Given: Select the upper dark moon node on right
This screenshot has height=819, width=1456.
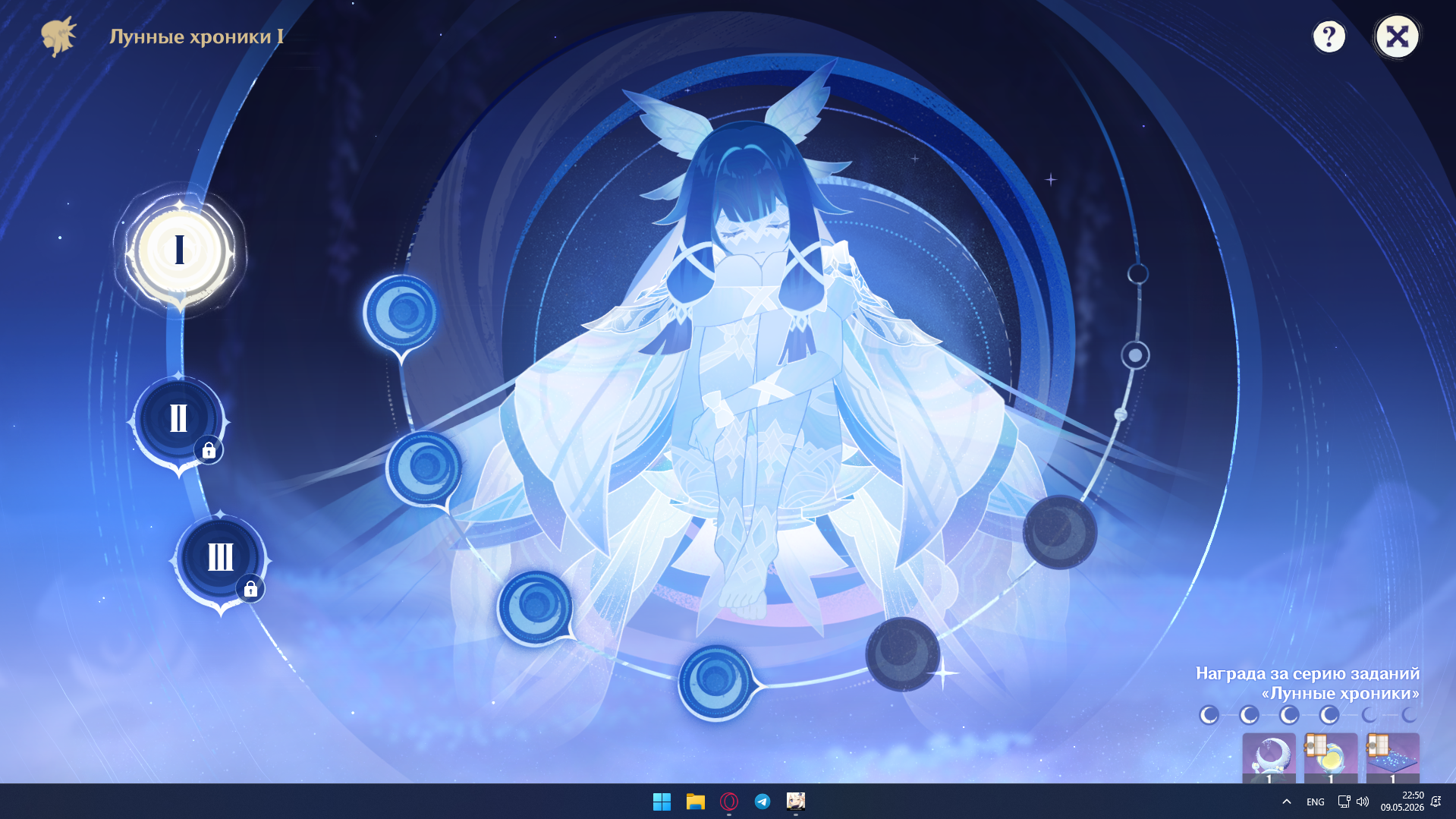Looking at the screenshot, I should coord(1060,532).
